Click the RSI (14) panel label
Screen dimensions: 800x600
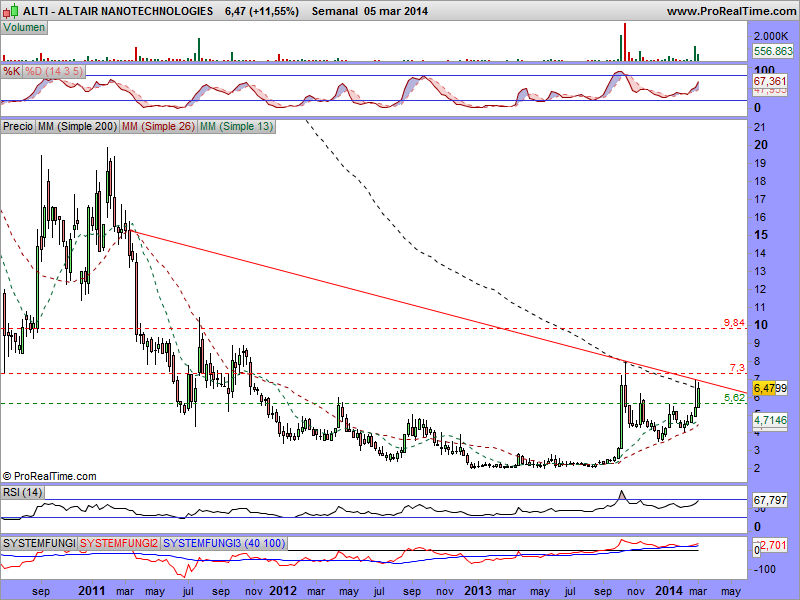point(22,492)
